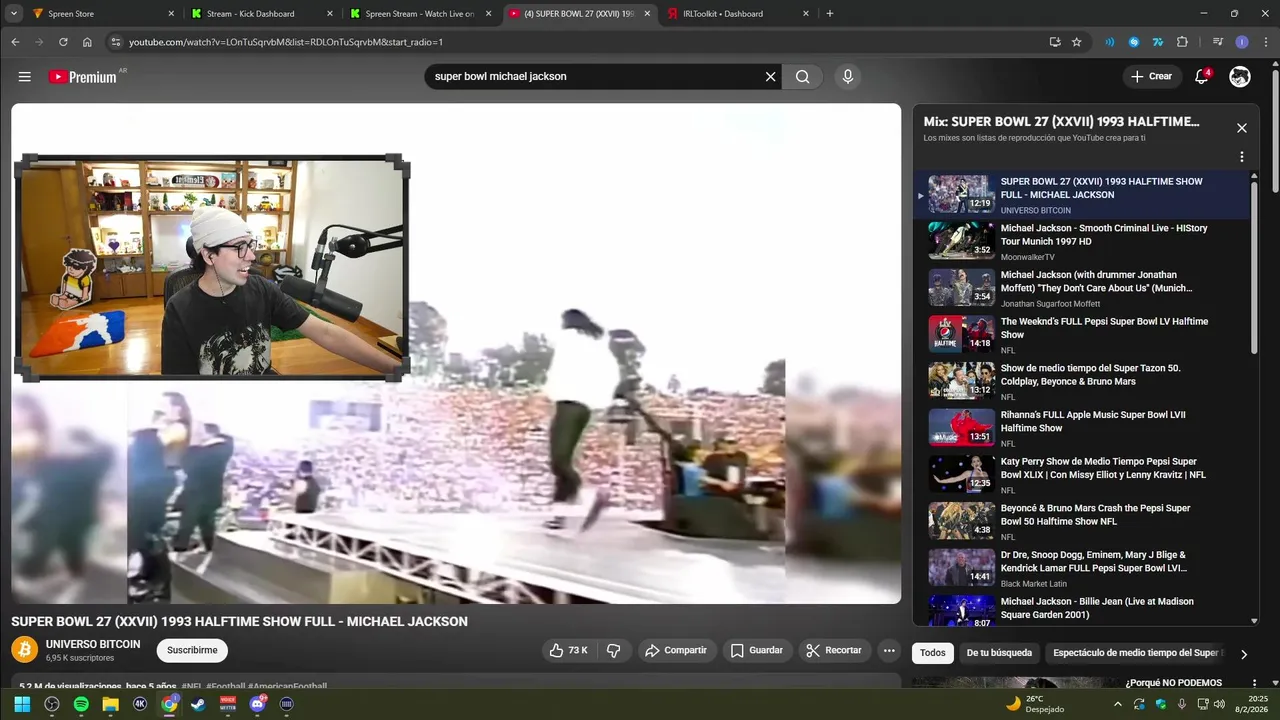The height and width of the screenshot is (720, 1280).
Task: Open the notifications bell
Action: (1202, 77)
